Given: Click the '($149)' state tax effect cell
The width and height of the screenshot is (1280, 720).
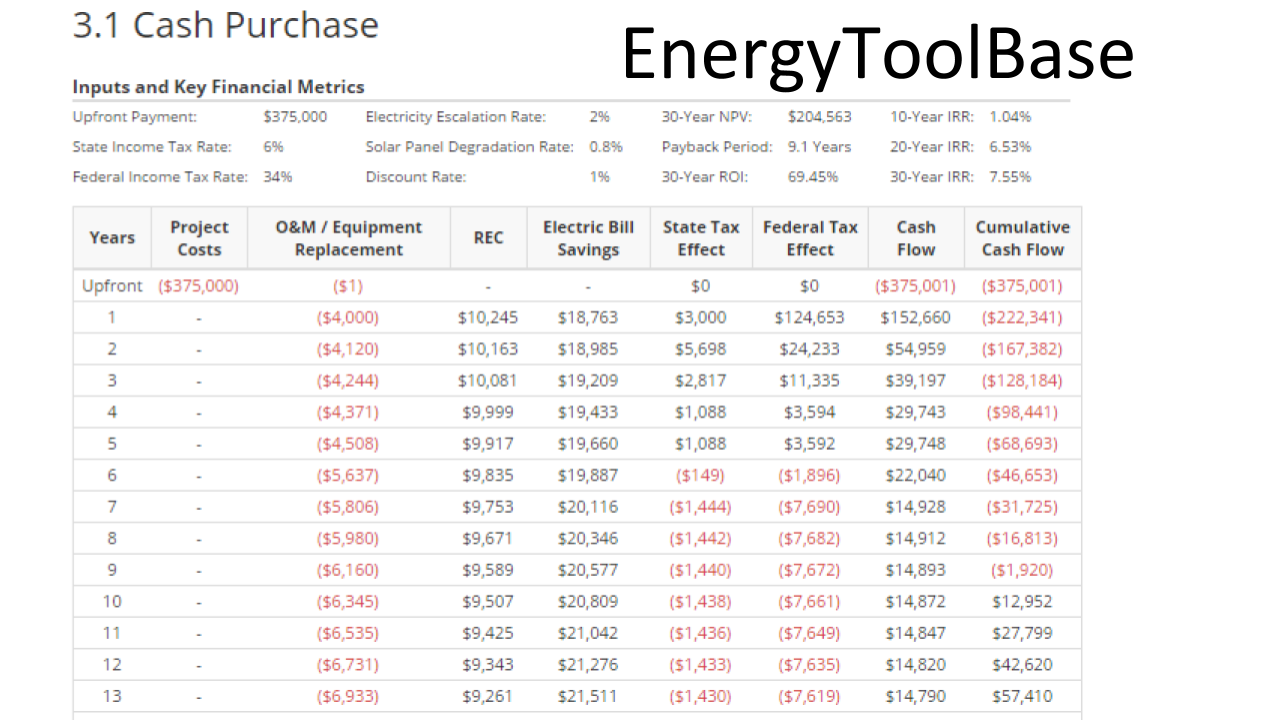Looking at the screenshot, I should (x=700, y=475).
